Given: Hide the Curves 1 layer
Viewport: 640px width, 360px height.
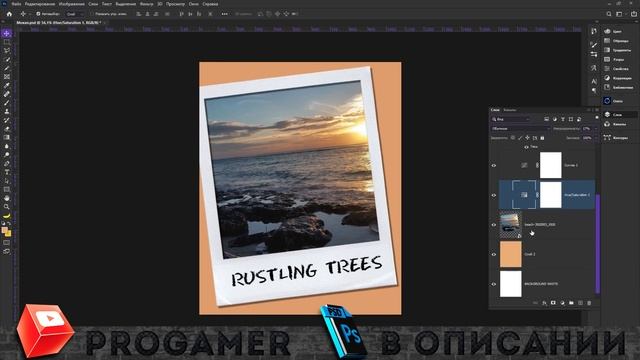Looking at the screenshot, I should coord(493,165).
